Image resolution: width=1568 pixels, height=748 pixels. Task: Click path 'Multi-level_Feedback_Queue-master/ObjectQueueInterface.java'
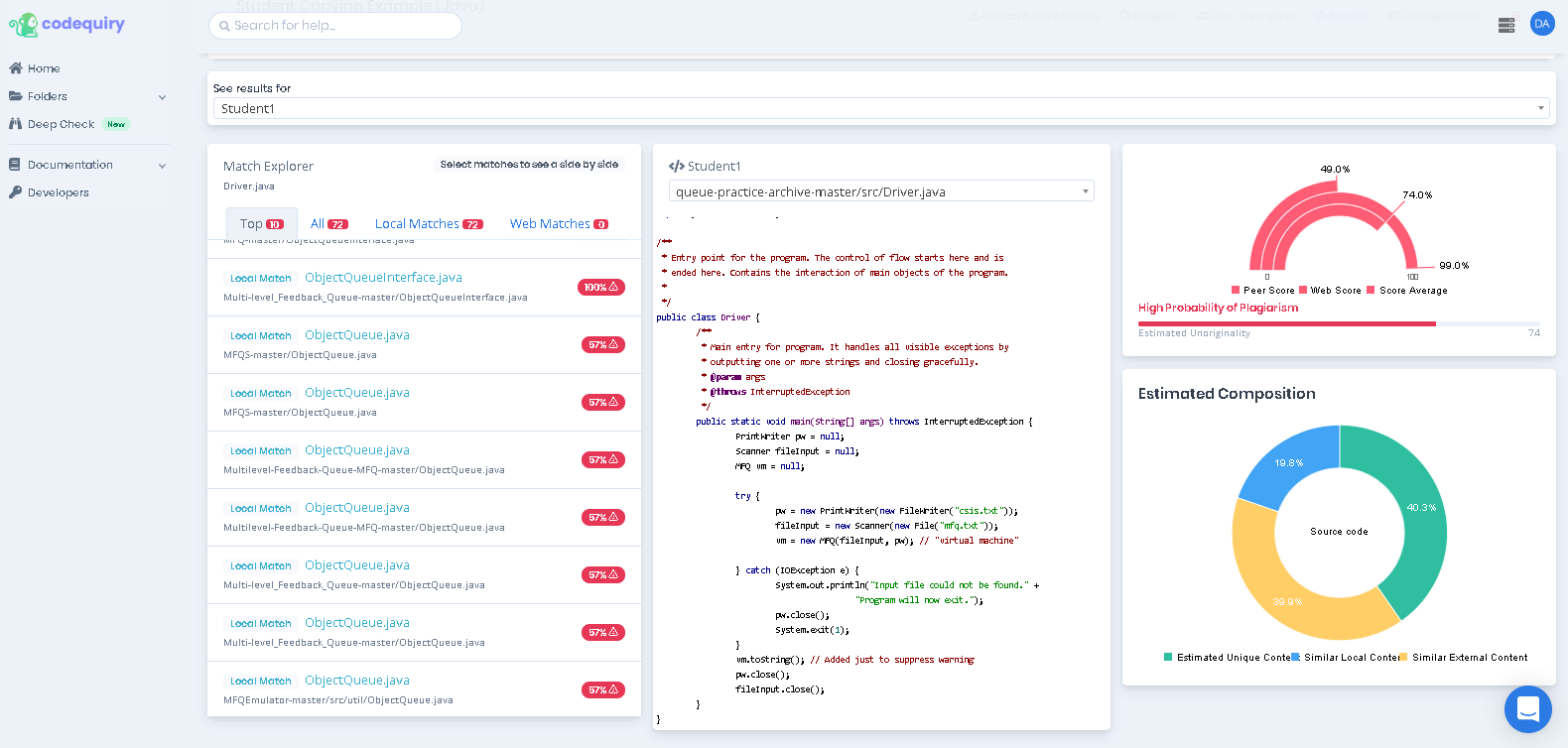coord(375,298)
